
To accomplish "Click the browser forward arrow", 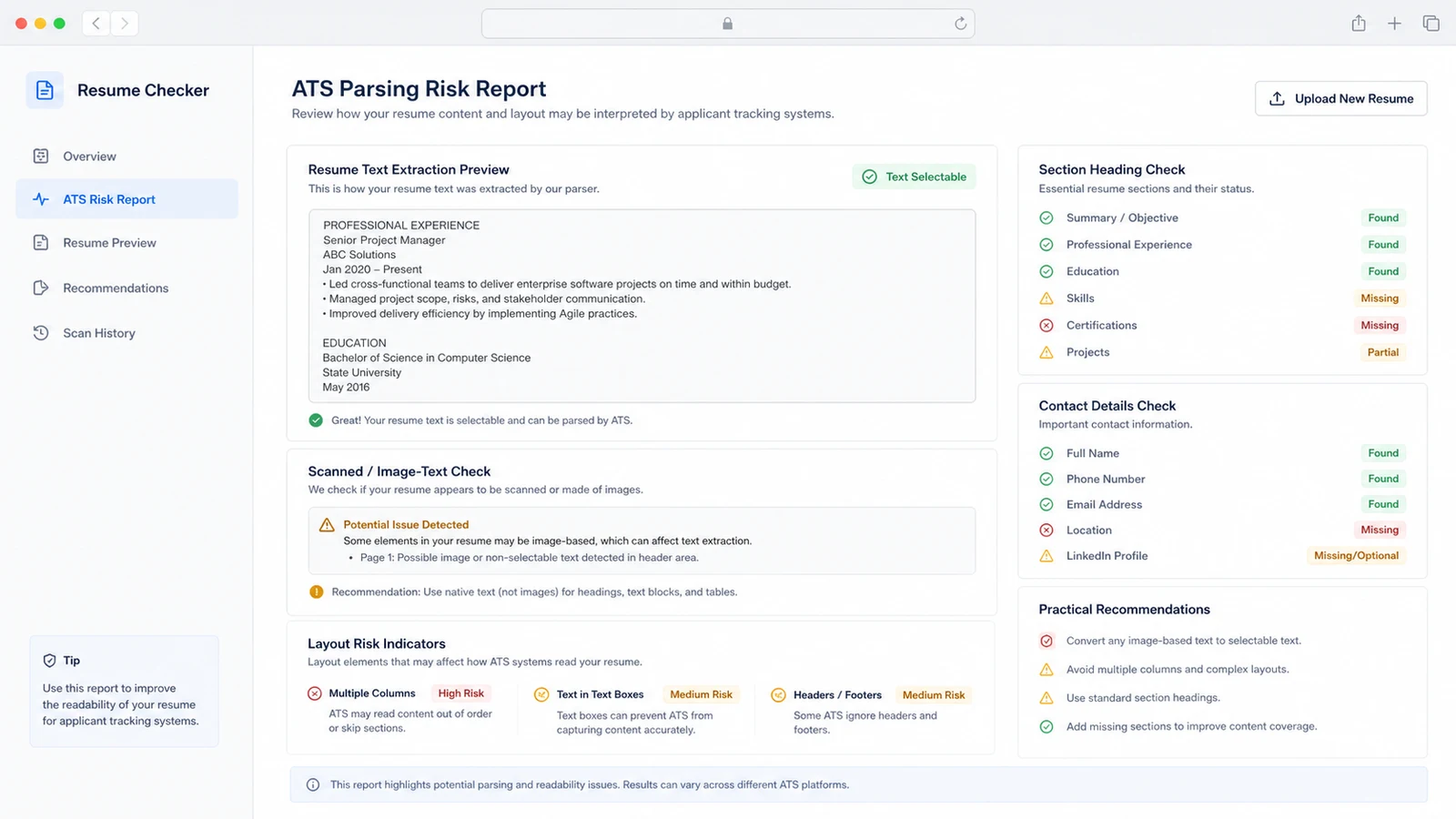I will (x=125, y=23).
